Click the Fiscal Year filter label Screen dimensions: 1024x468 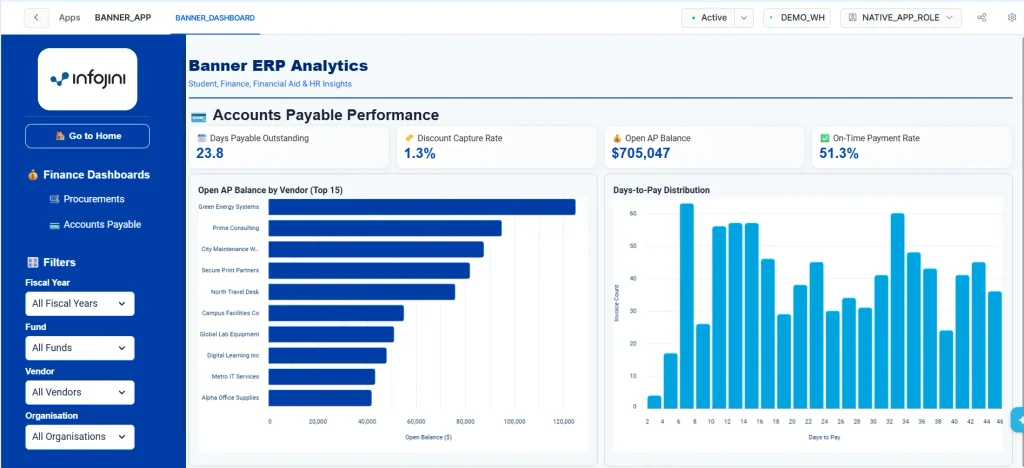(x=48, y=283)
